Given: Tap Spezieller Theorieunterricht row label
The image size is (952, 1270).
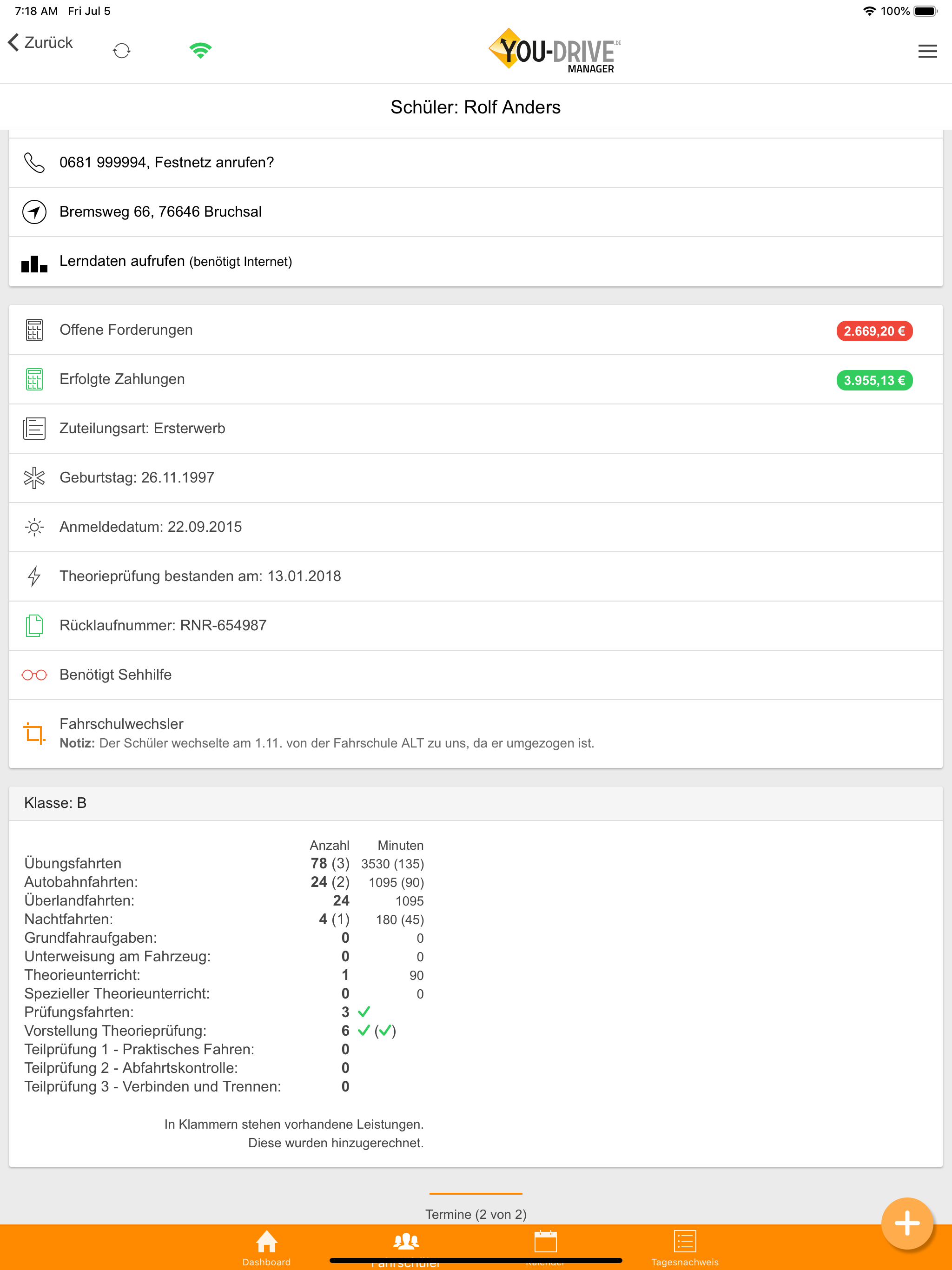Looking at the screenshot, I should pos(117,994).
